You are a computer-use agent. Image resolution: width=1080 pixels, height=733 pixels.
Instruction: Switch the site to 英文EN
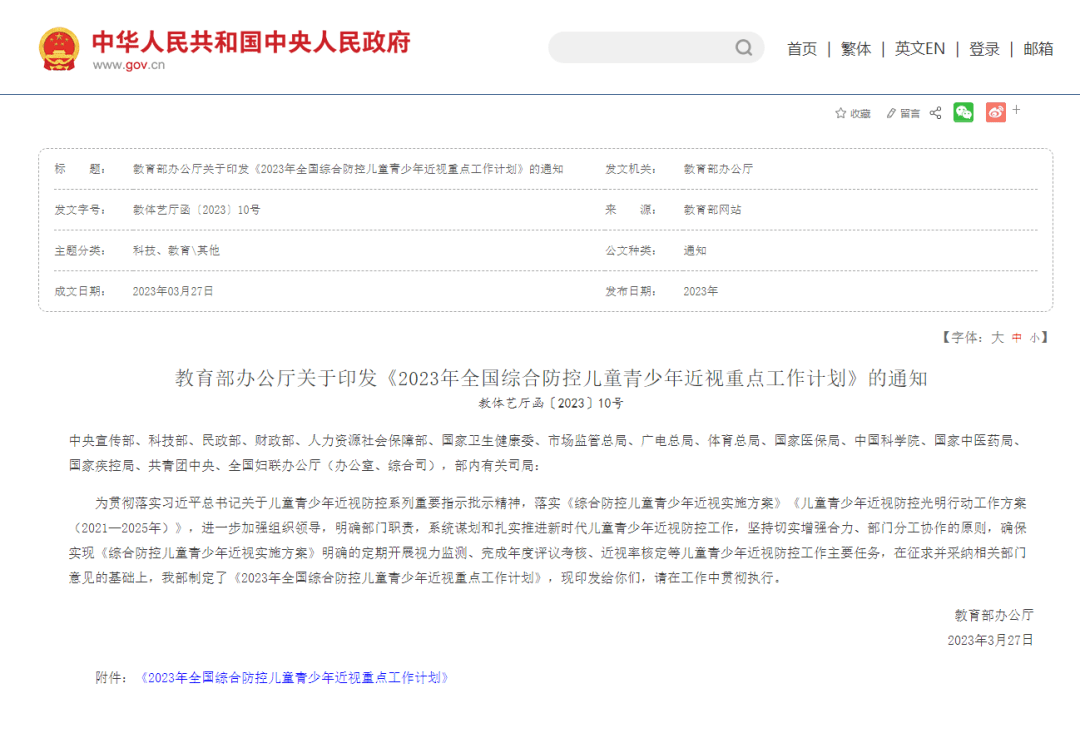(919, 47)
